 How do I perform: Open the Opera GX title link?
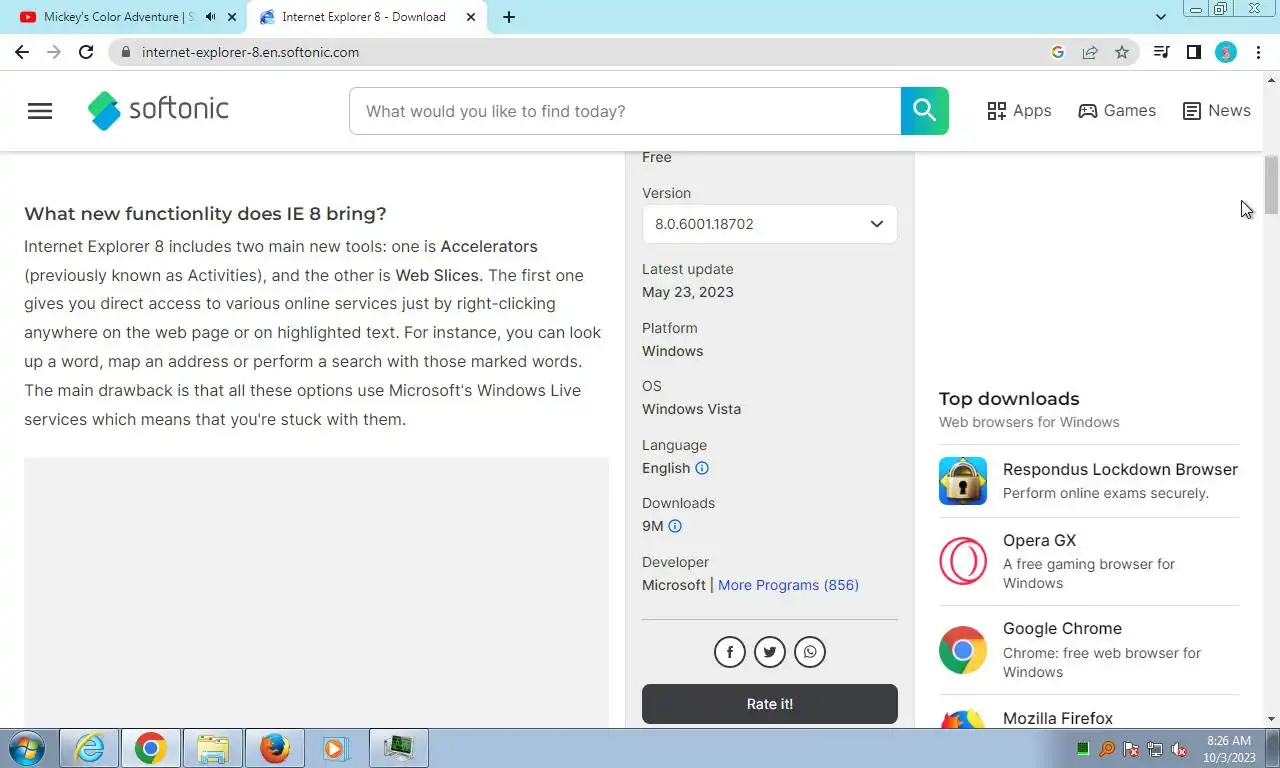tap(1039, 540)
